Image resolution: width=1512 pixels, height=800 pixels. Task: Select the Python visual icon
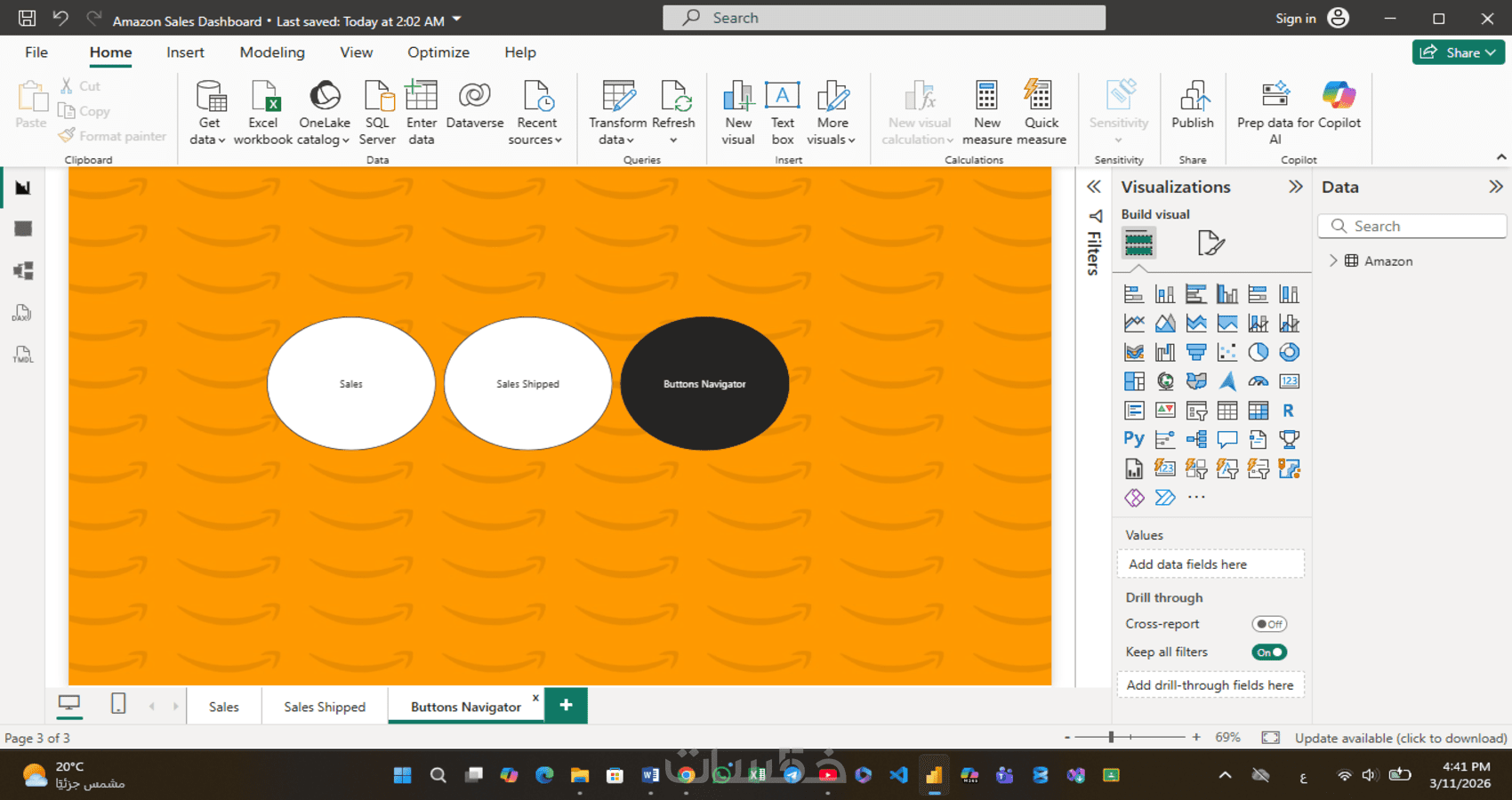click(1134, 439)
